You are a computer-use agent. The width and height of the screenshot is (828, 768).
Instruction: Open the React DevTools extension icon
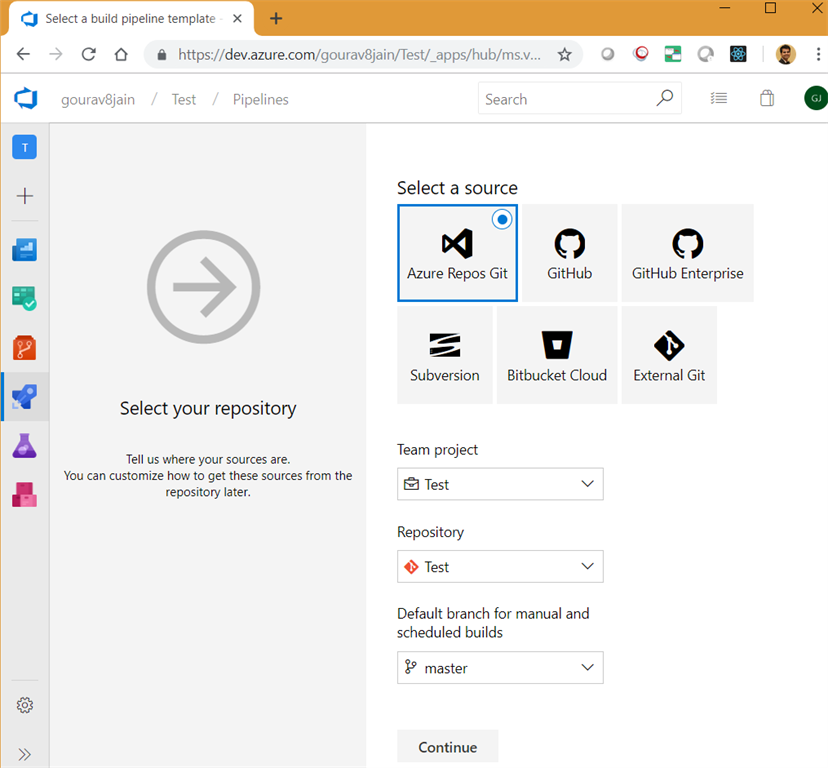coord(738,54)
